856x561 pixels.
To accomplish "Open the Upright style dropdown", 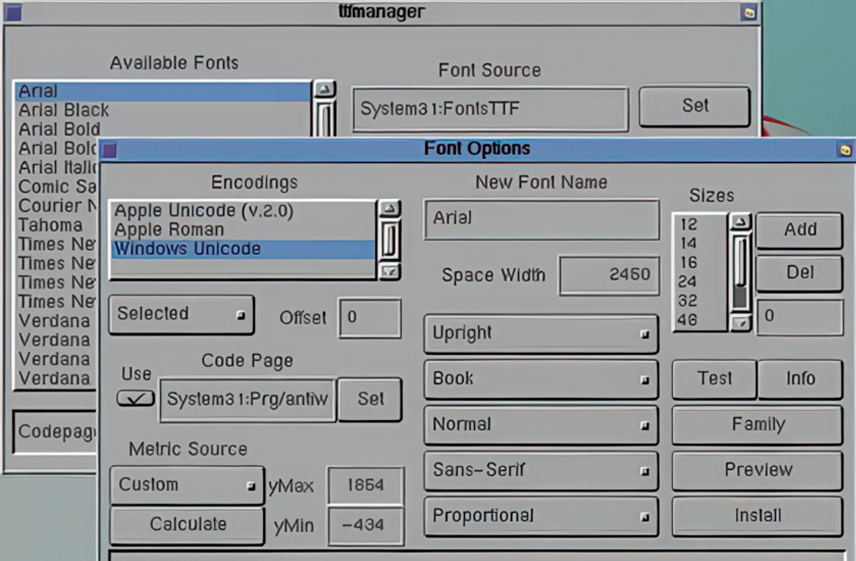I will (x=541, y=334).
